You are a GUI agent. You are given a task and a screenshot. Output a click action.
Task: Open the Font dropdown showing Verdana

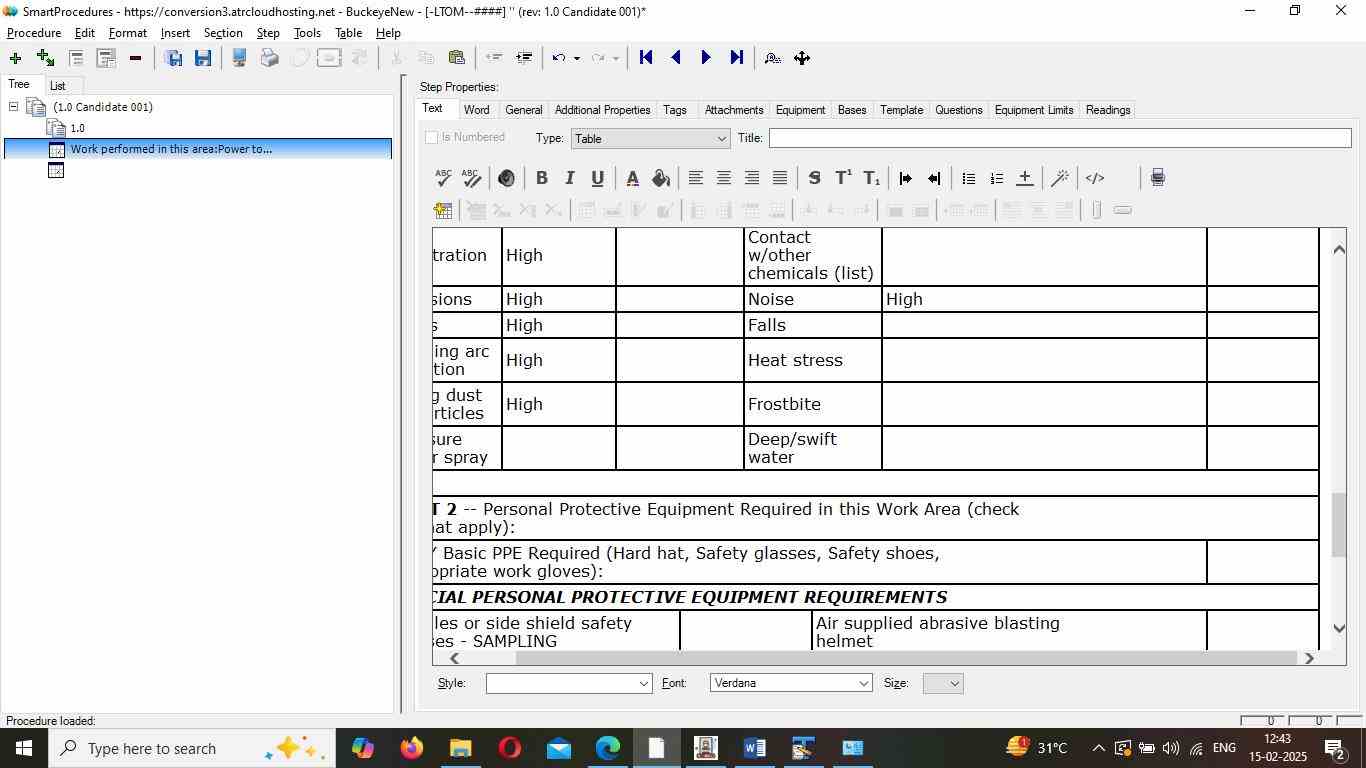[x=791, y=683]
